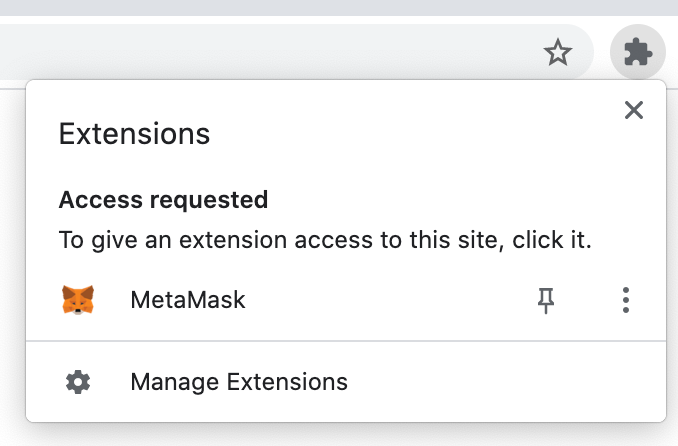Click the Manage Extensions gear icon
The height and width of the screenshot is (446, 678).
pos(78,382)
